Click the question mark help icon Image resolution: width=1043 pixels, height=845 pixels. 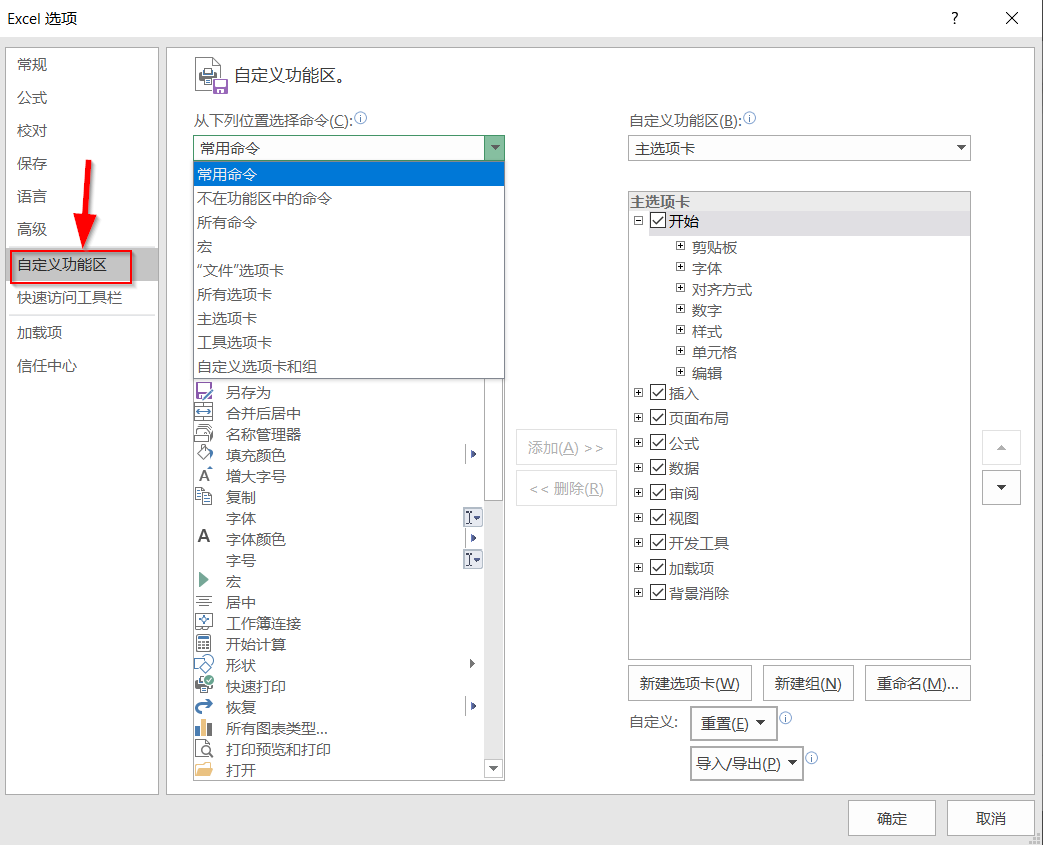(955, 18)
